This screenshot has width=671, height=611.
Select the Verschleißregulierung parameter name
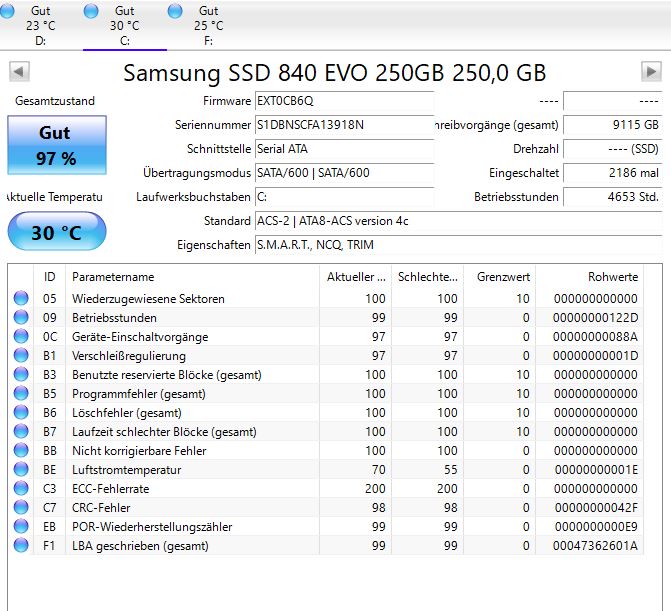coord(129,356)
